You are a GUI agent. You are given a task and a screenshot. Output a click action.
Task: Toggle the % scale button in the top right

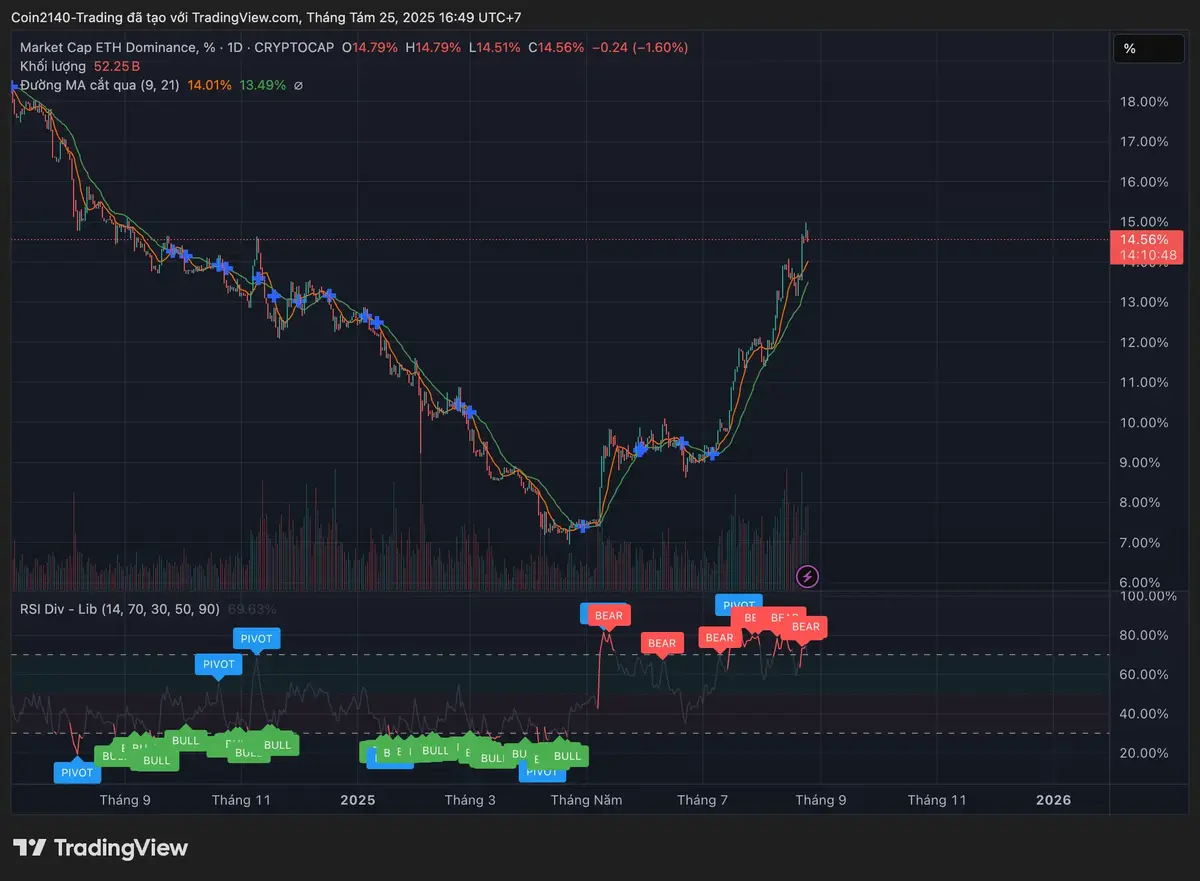[x=1148, y=48]
